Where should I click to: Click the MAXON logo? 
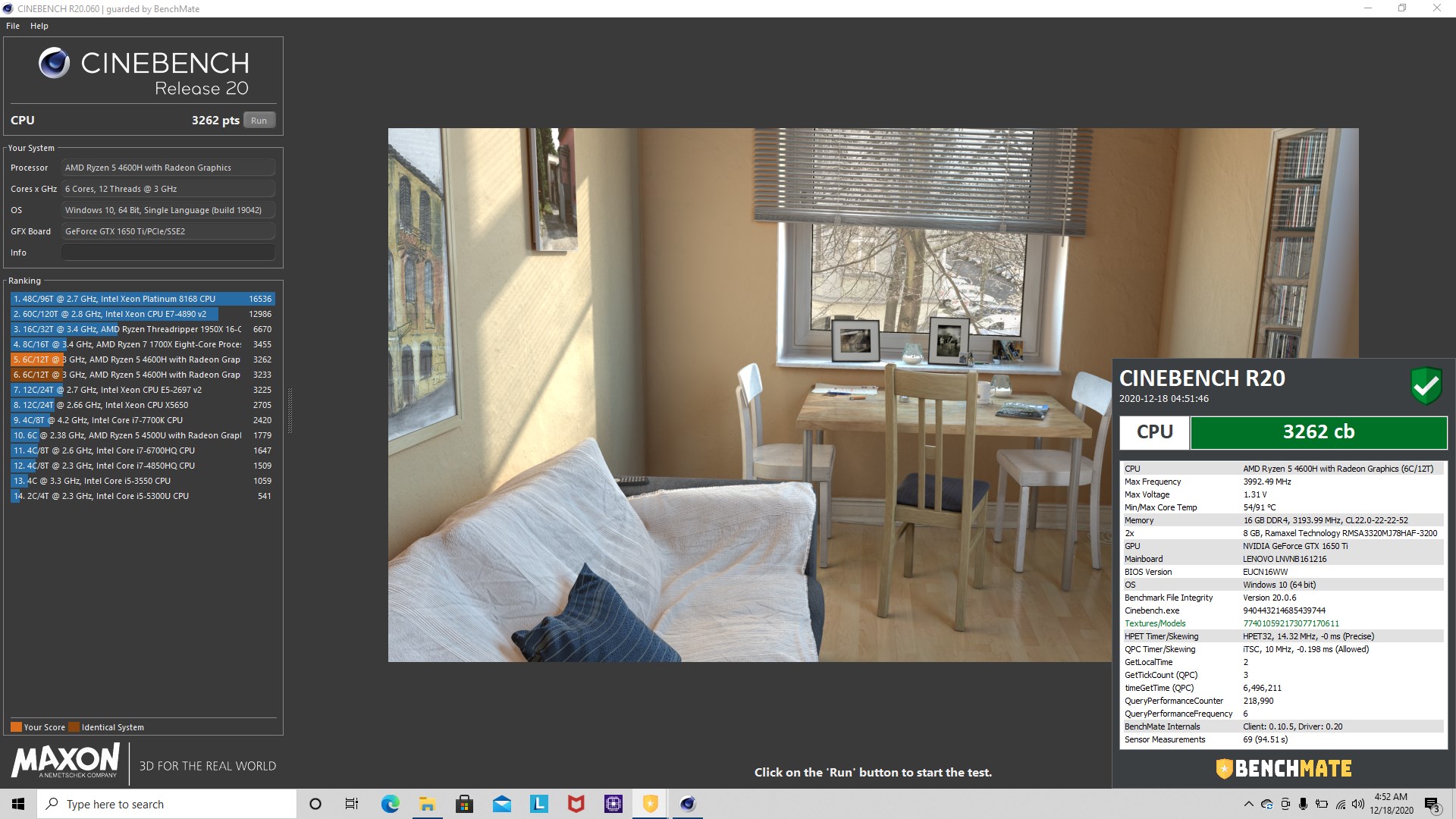[66, 761]
